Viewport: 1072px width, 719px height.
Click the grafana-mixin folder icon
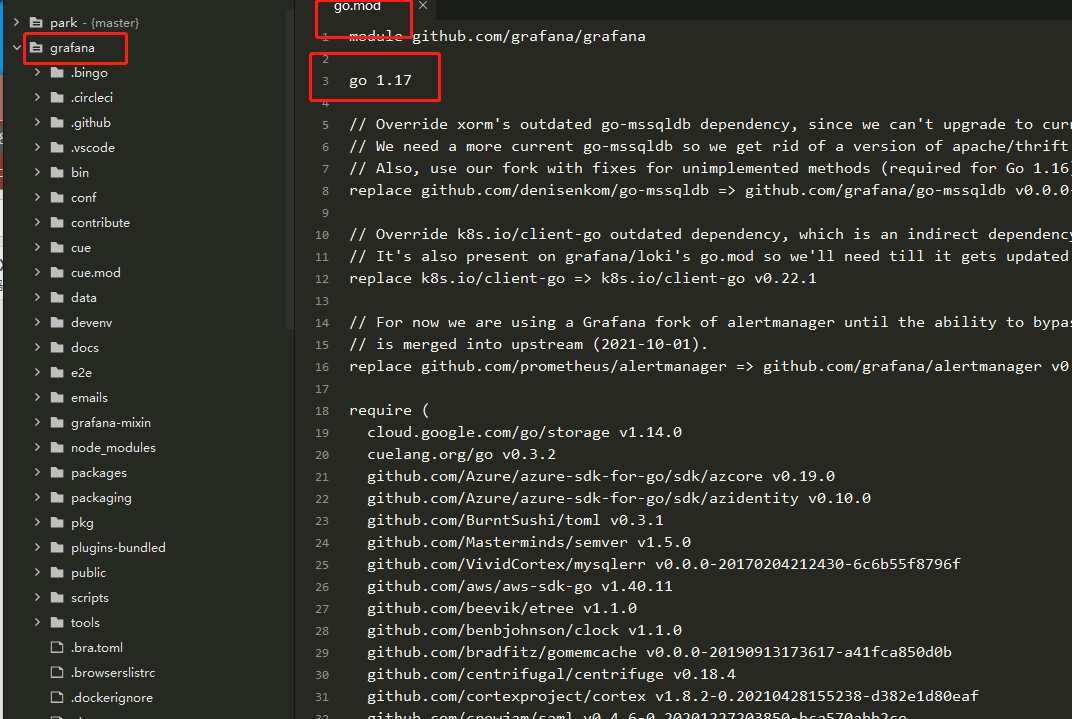[57, 422]
